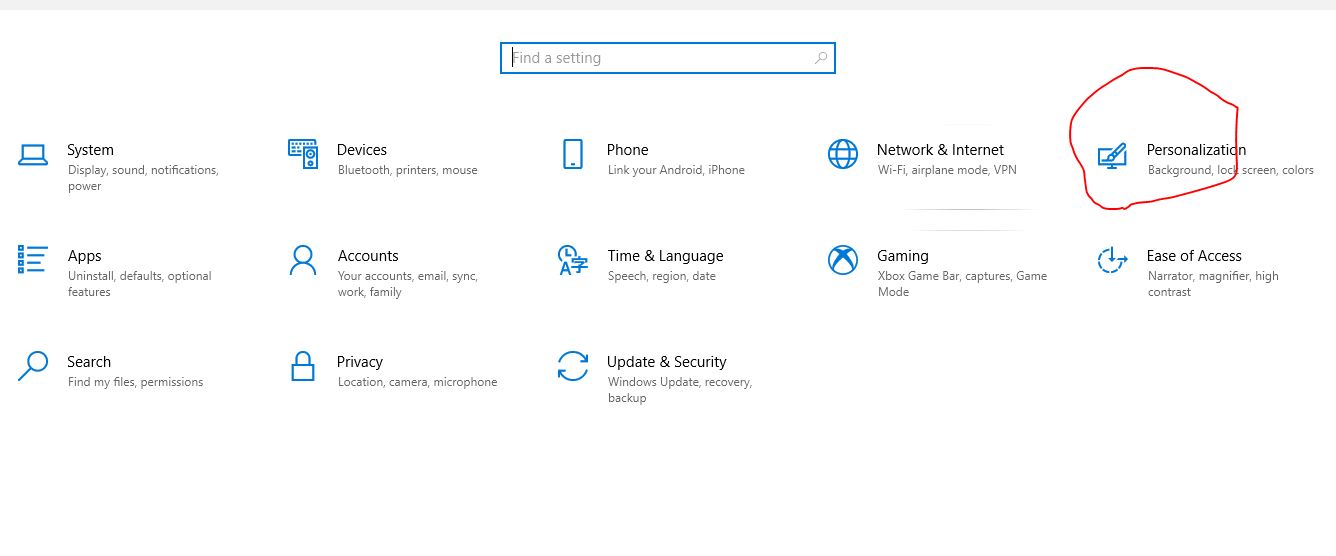Select the System heading
This screenshot has width=1336, height=556.
click(90, 150)
